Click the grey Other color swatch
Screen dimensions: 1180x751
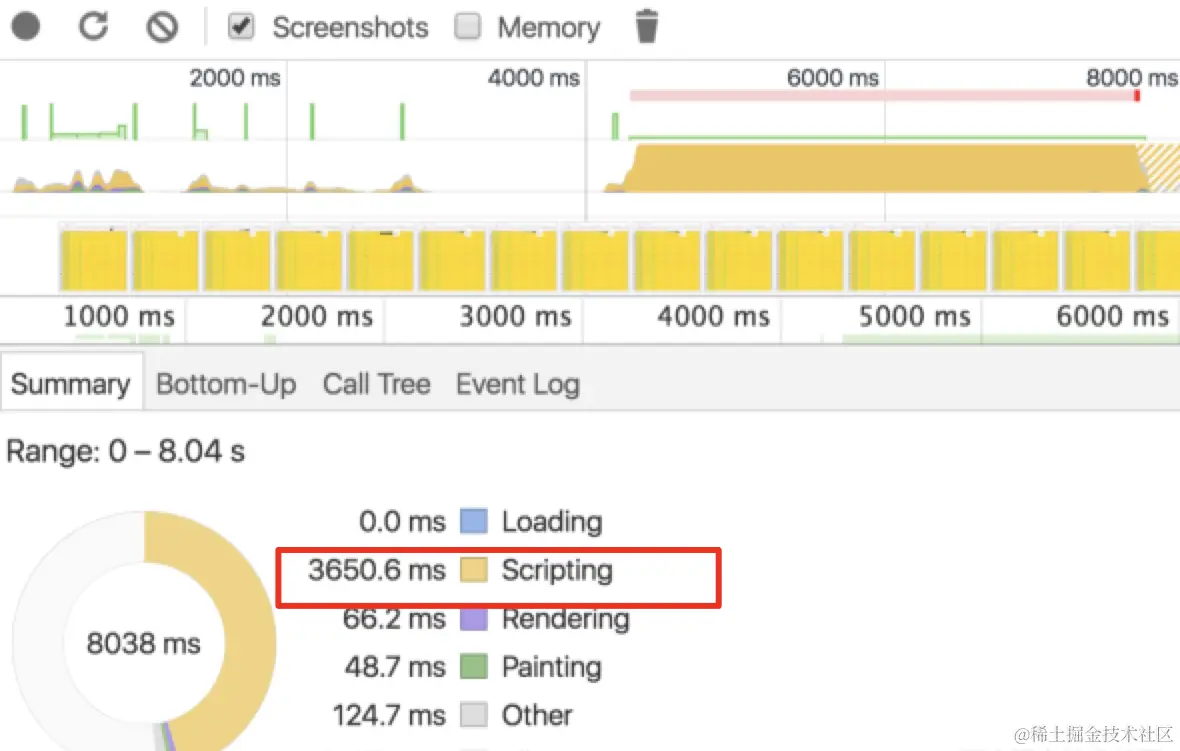[x=473, y=715]
